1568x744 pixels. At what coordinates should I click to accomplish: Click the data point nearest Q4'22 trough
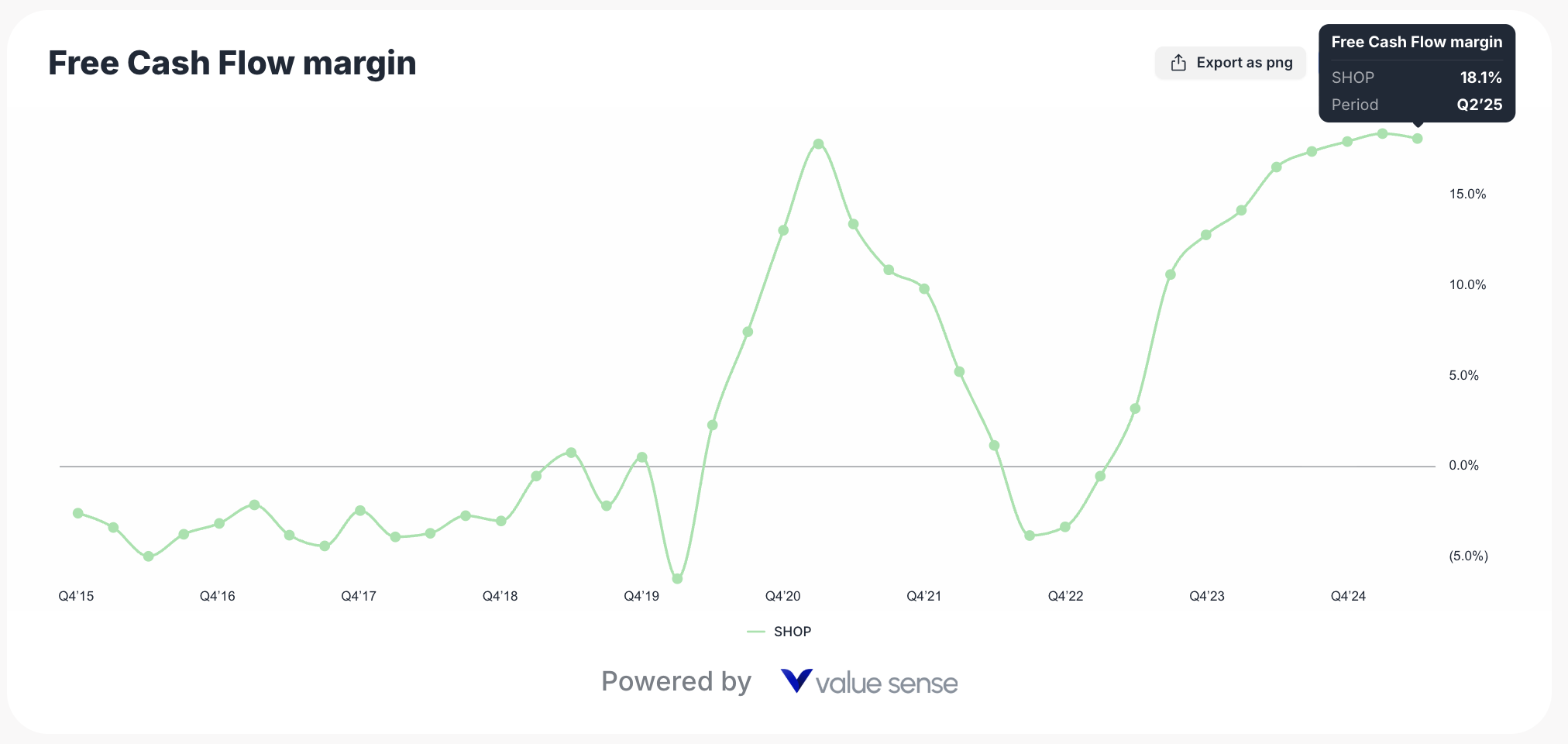tap(1030, 535)
